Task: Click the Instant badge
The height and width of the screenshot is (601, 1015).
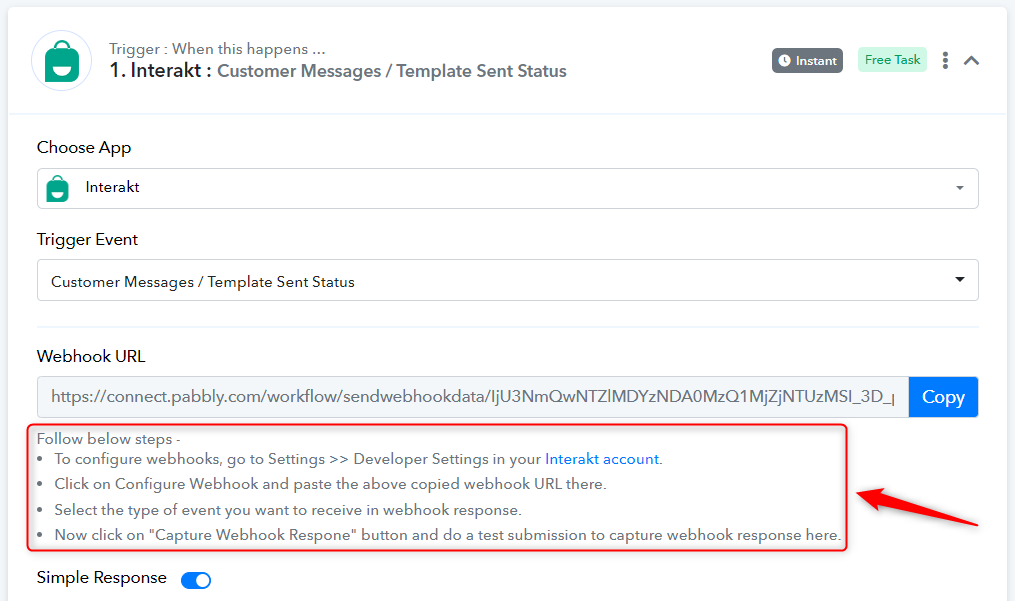Action: point(807,60)
